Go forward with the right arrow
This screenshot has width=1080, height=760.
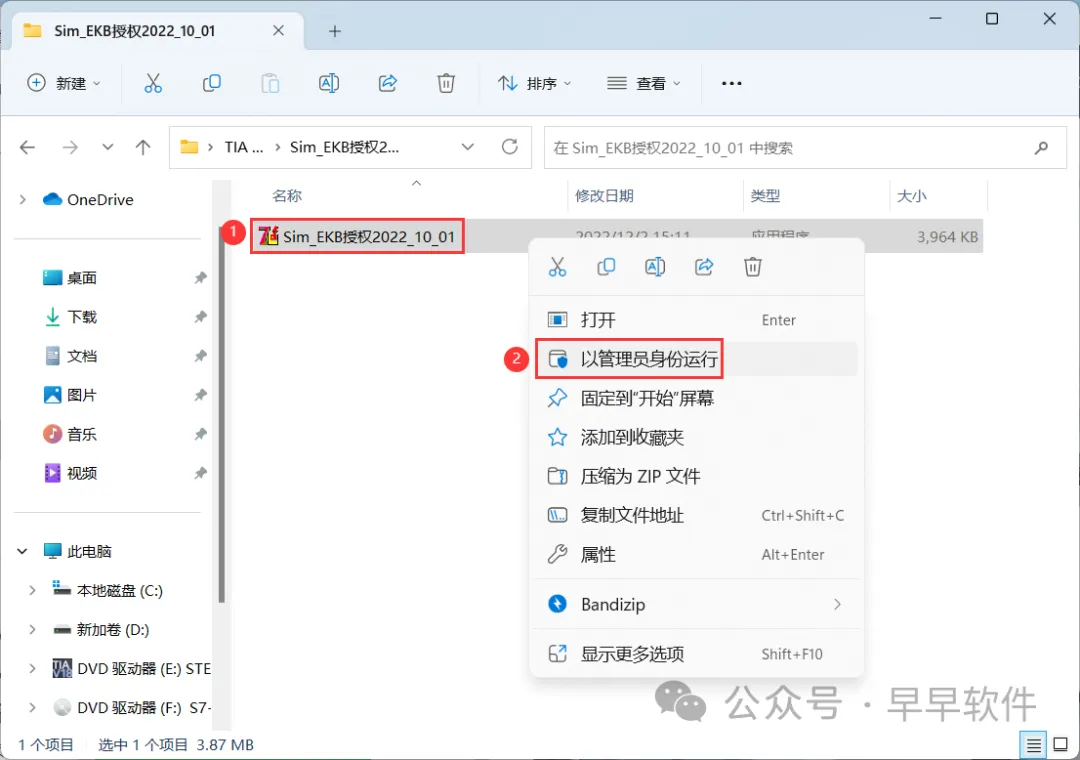(70, 147)
